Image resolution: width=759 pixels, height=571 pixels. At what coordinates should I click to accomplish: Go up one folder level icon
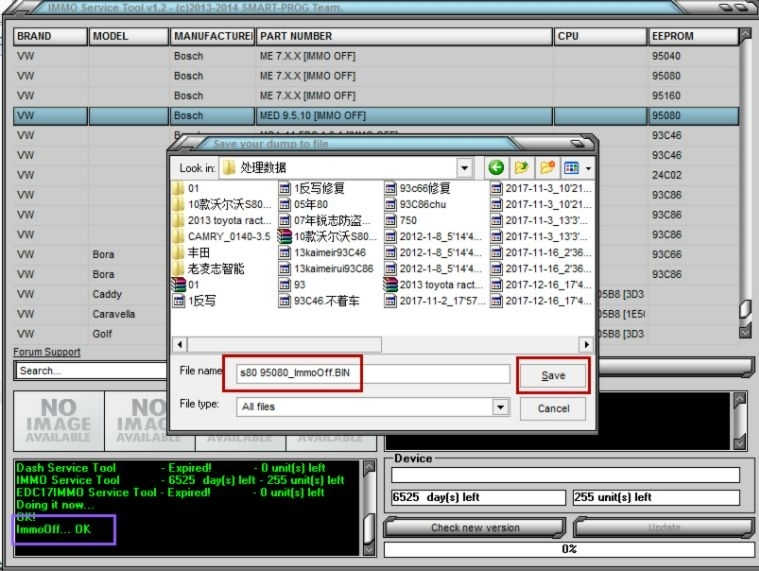521,168
